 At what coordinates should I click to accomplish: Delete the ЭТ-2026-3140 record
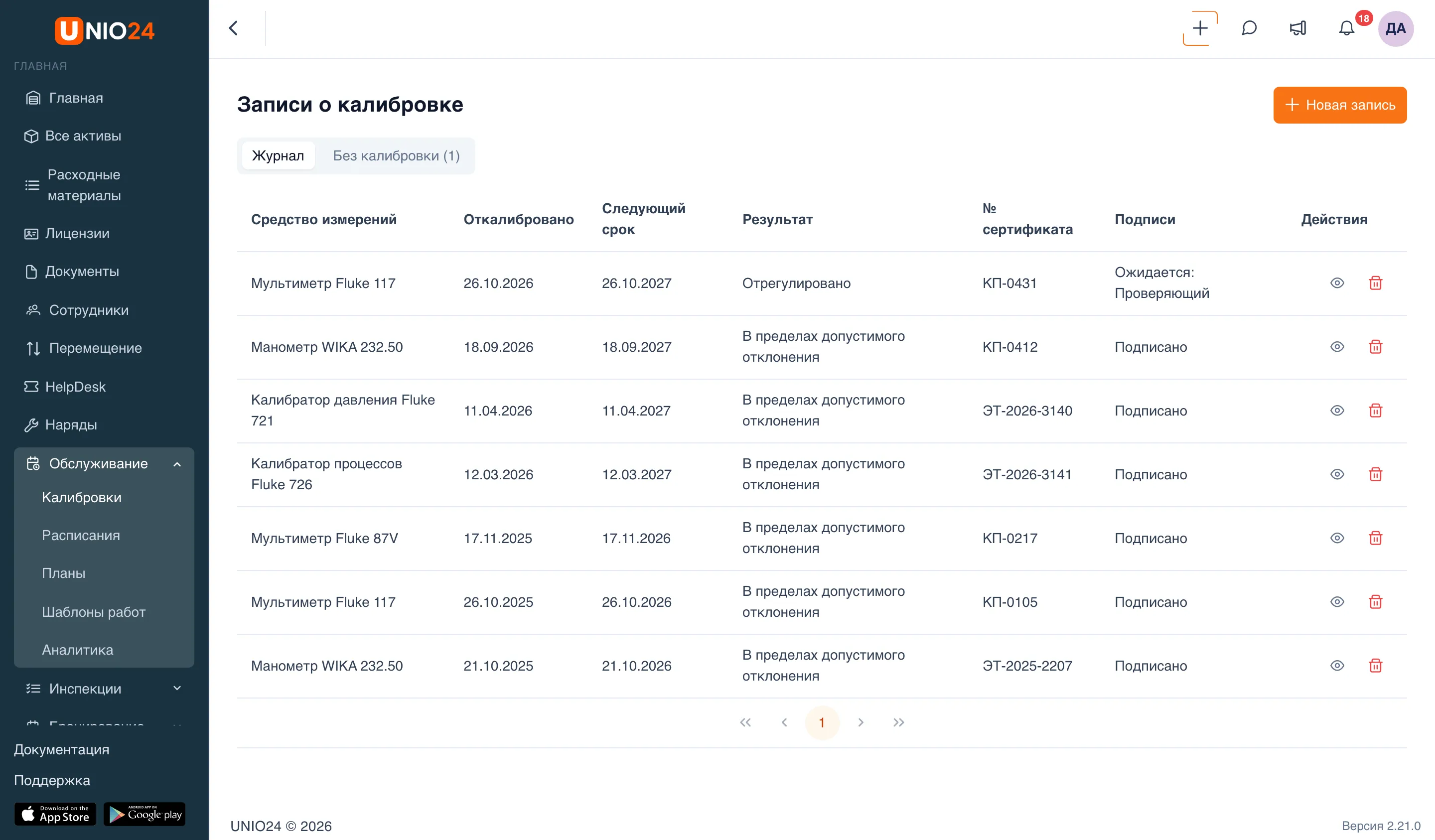(x=1375, y=411)
